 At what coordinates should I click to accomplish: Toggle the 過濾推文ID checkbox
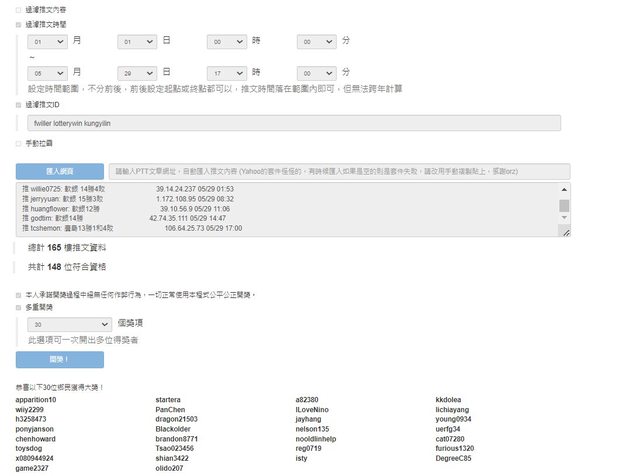[x=18, y=104]
